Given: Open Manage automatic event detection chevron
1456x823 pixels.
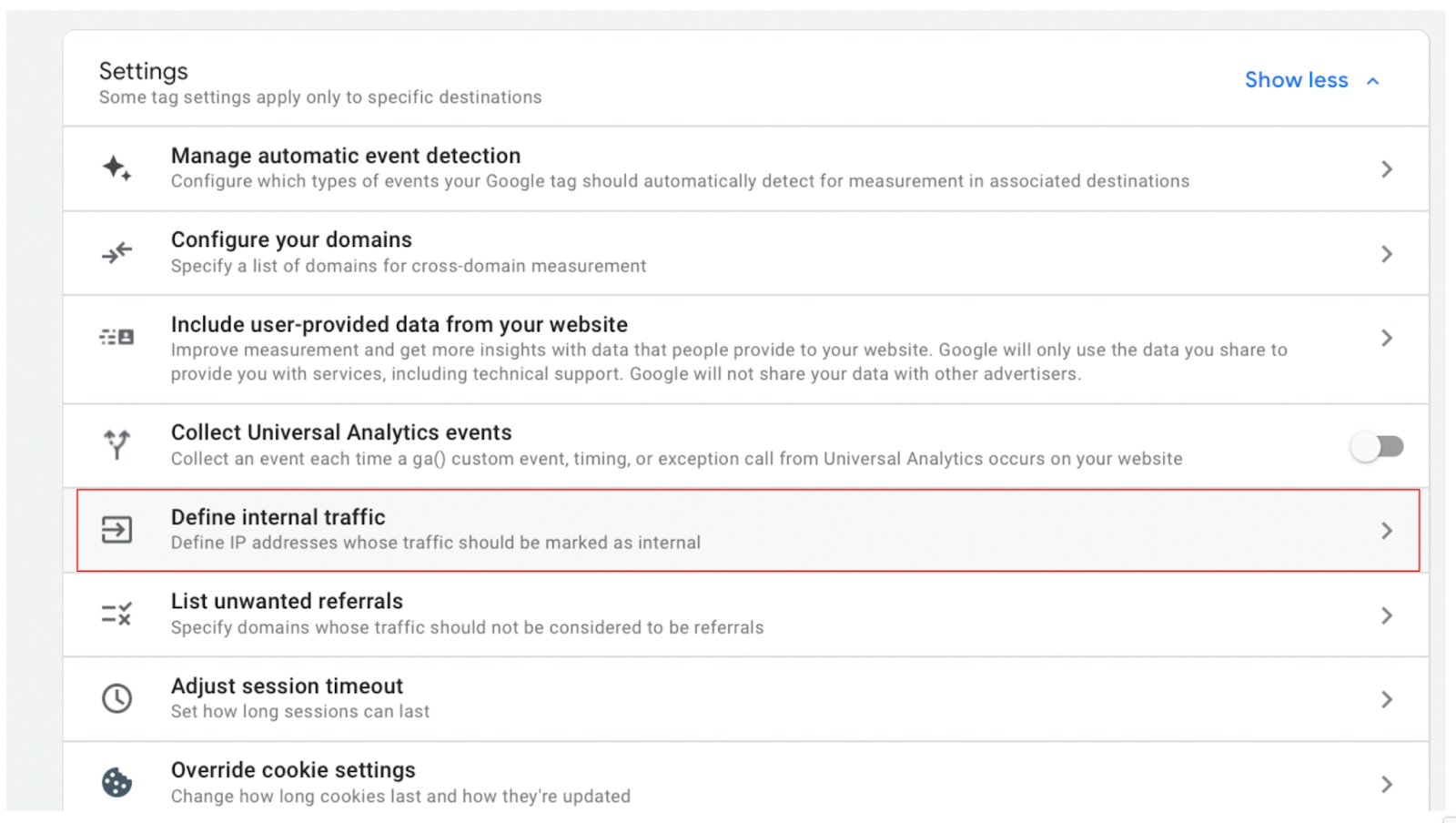Looking at the screenshot, I should click(x=1386, y=169).
